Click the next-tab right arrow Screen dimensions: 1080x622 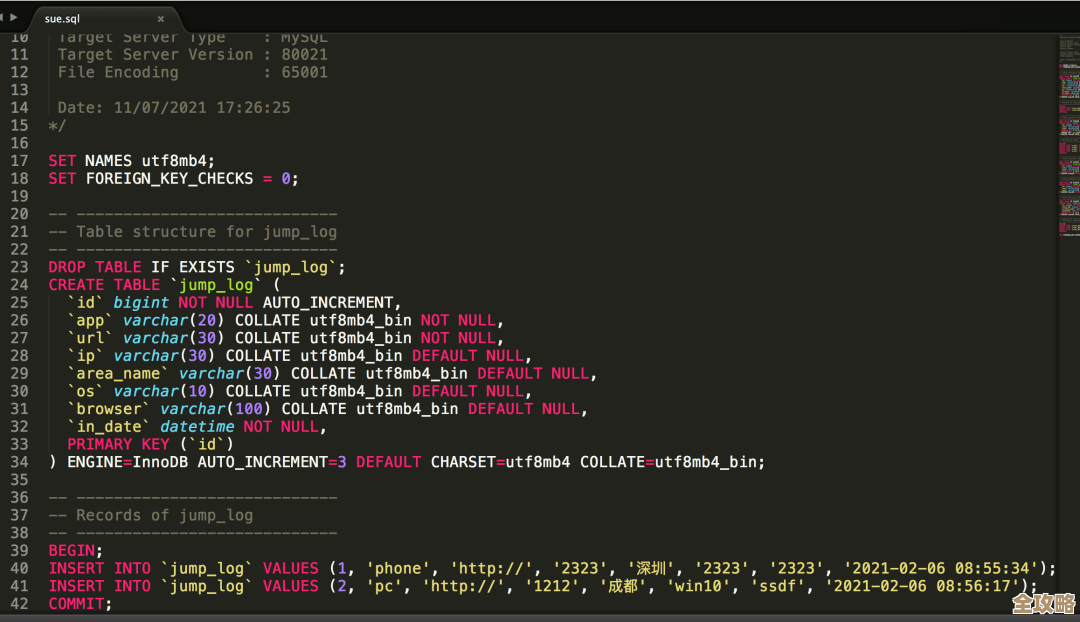(14, 17)
